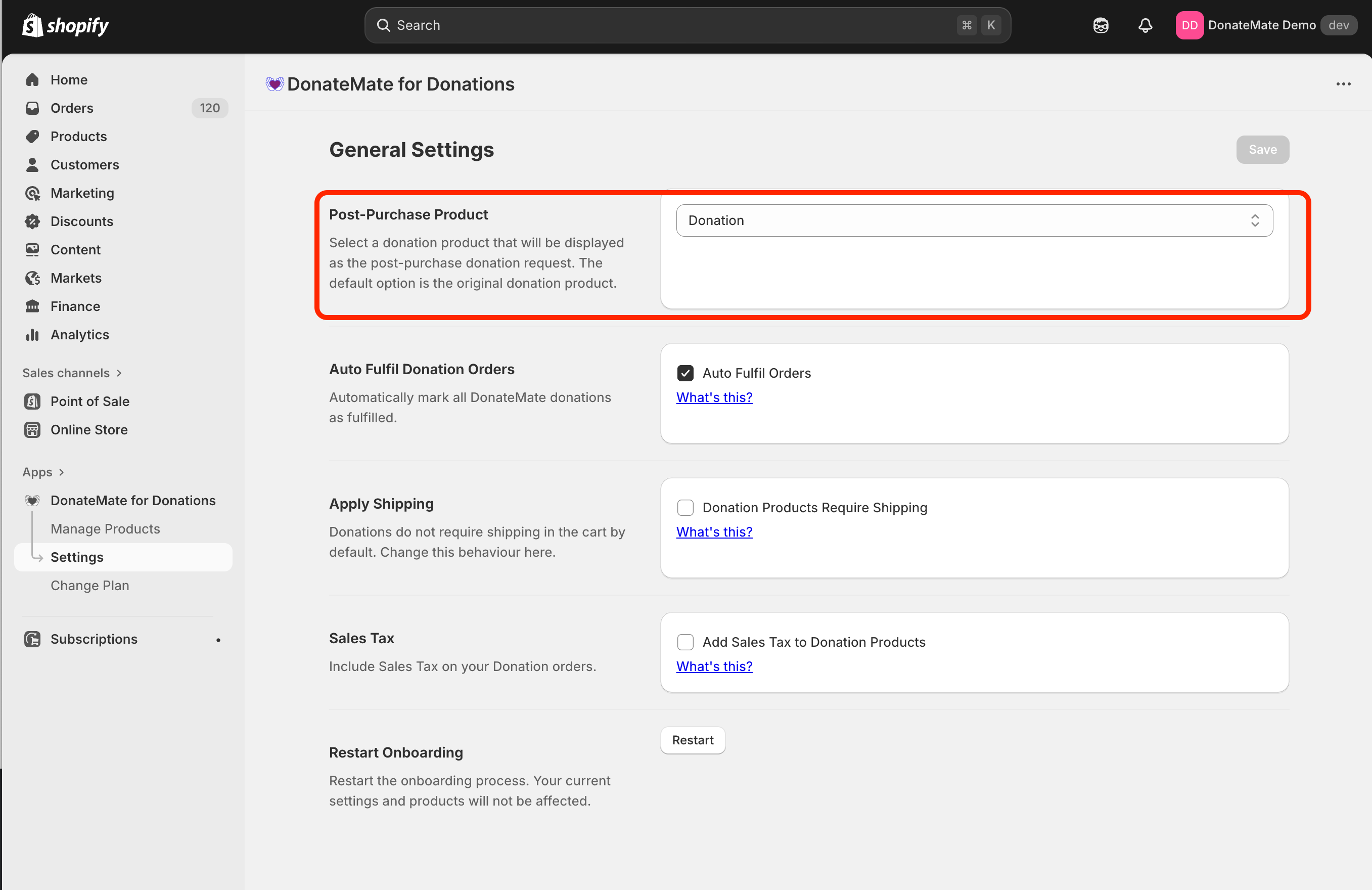This screenshot has height=890, width=1372.
Task: Click the Analytics bar chart icon
Action: tap(32, 335)
